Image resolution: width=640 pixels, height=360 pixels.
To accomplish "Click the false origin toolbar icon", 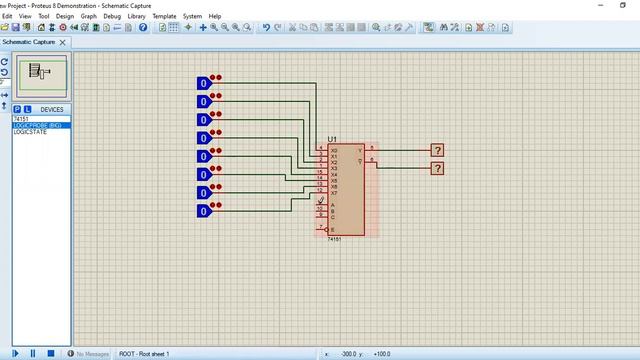I will coord(188,27).
